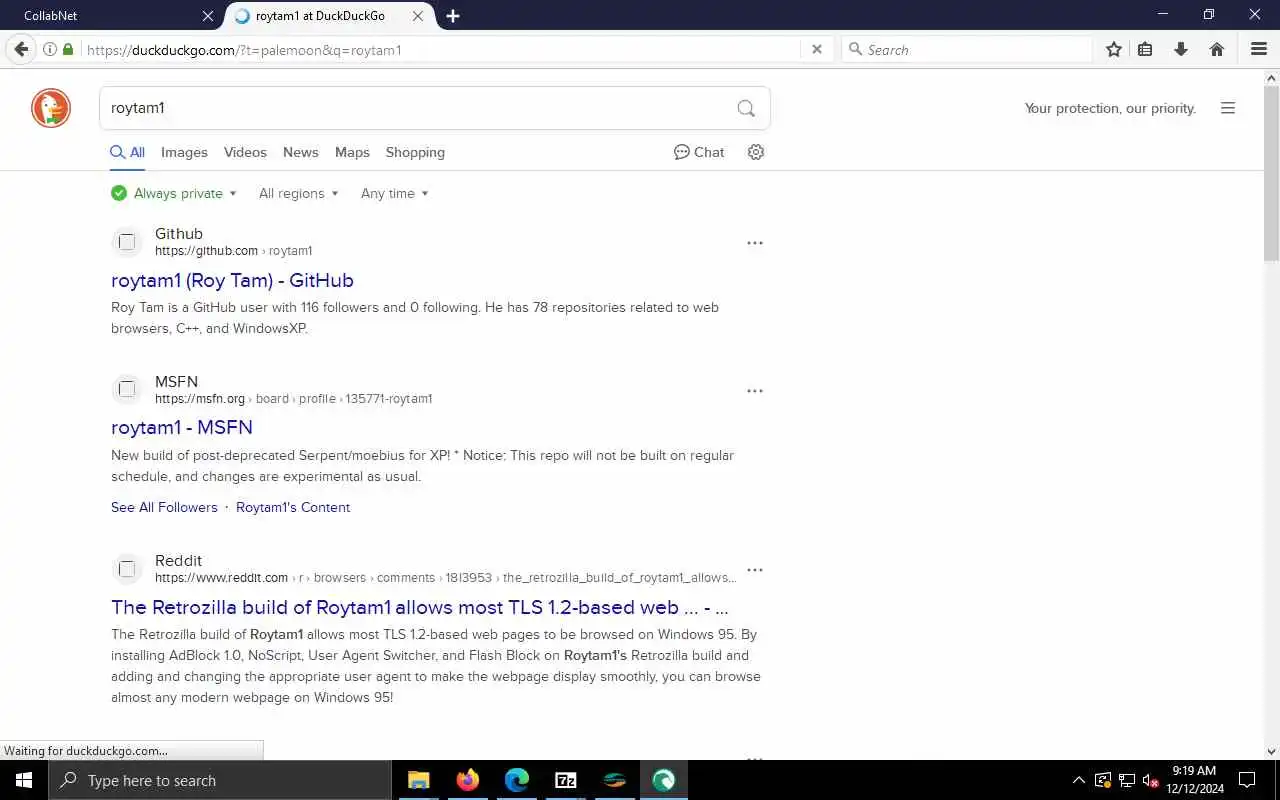Show bookmarks menu icon in toolbar
The height and width of the screenshot is (800, 1280).
[x=1145, y=49]
